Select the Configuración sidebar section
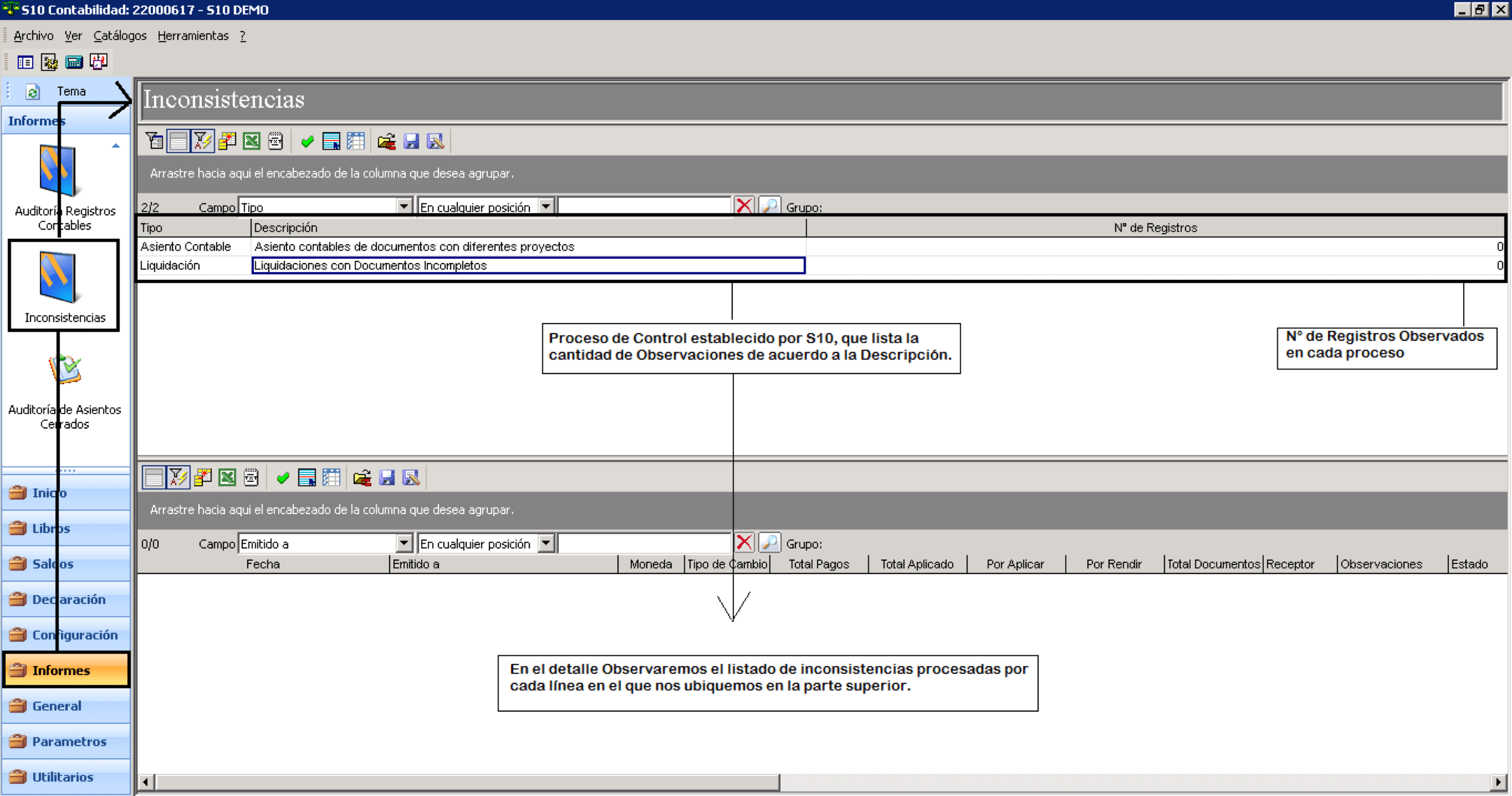This screenshot has width=1512, height=796. (66, 635)
